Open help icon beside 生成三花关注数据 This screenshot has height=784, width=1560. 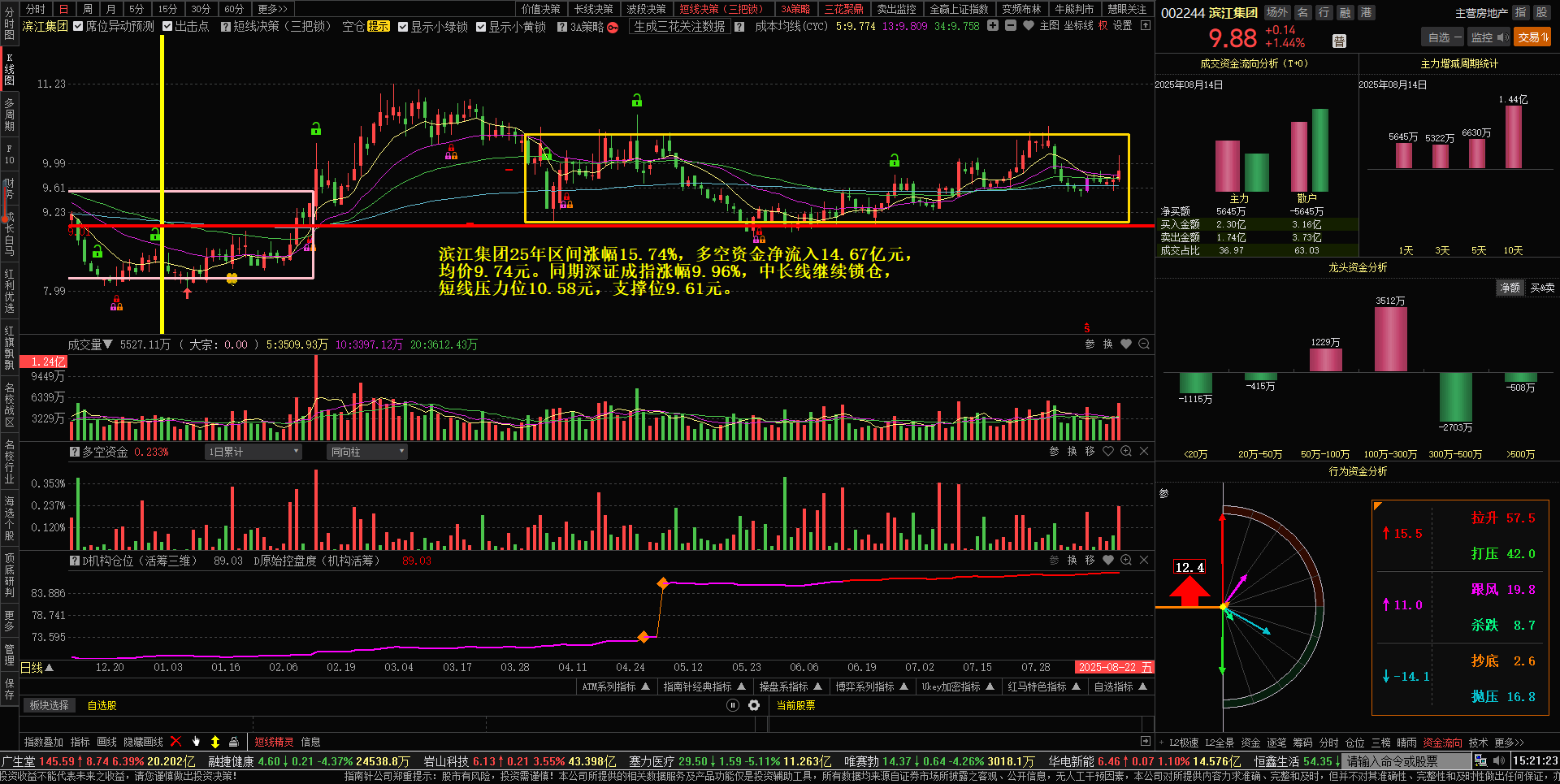click(x=739, y=27)
